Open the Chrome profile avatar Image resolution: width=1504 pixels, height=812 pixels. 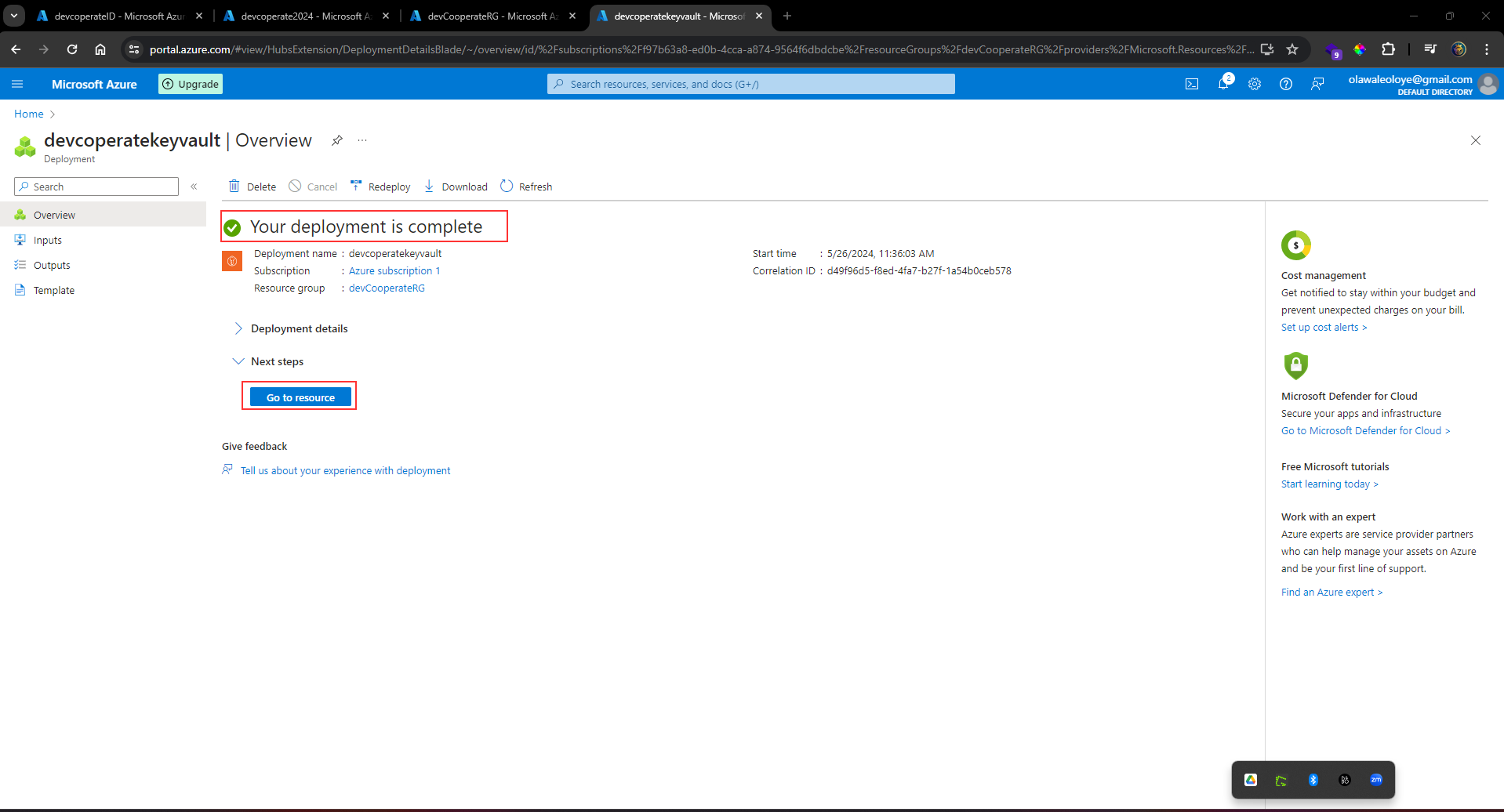[1459, 49]
